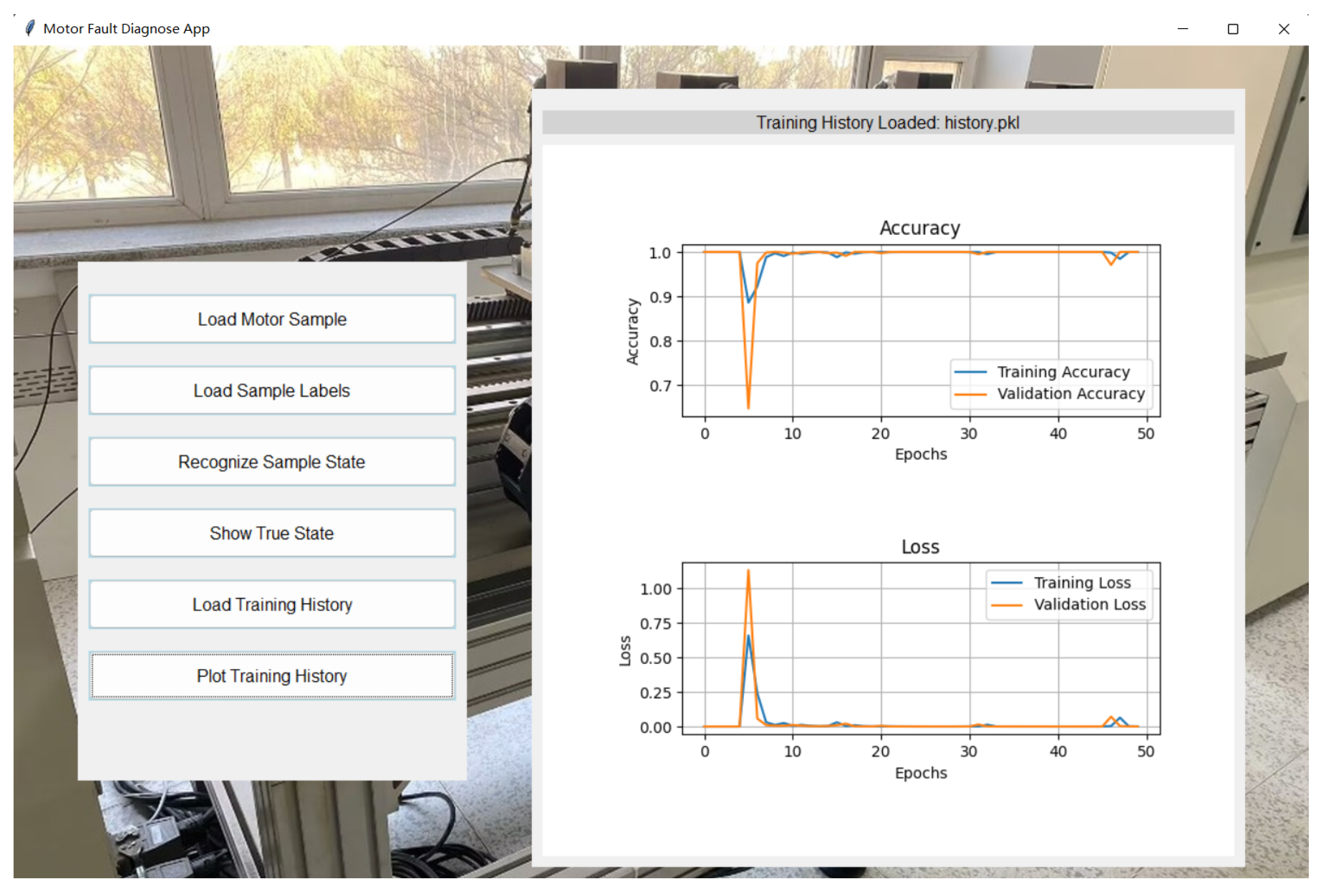Close the Motor Fault Diagnose App
Screen dimensions: 1325x896
(1283, 29)
